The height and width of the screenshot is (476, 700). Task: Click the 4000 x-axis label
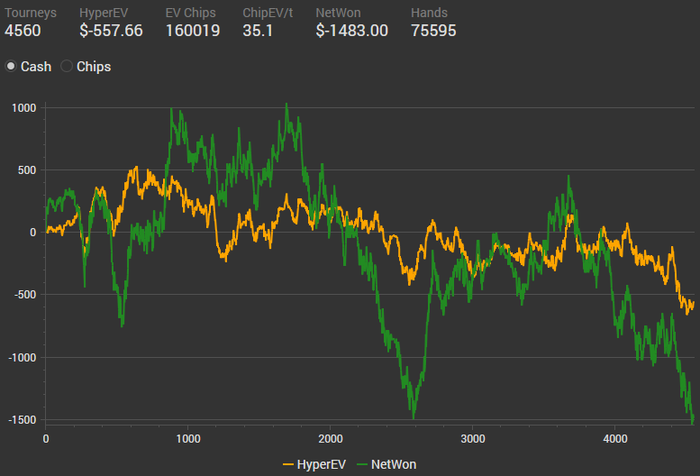click(615, 439)
